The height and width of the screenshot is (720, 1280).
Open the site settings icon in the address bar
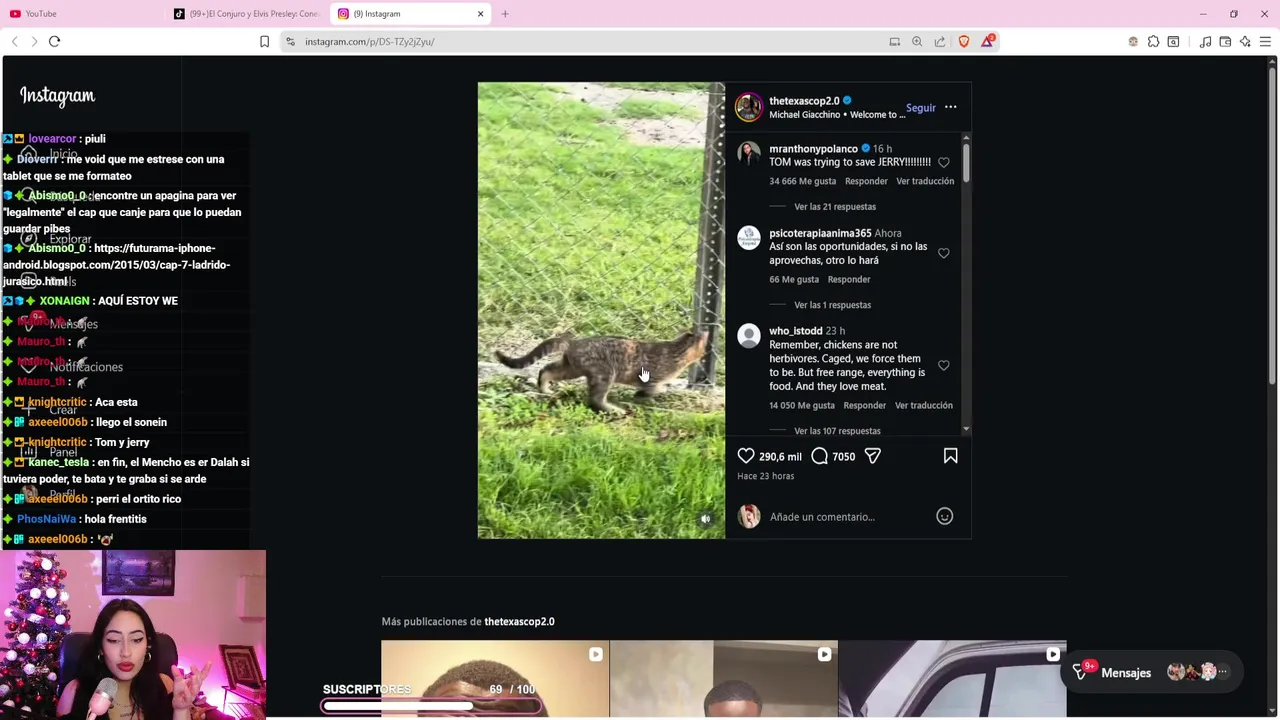click(290, 41)
